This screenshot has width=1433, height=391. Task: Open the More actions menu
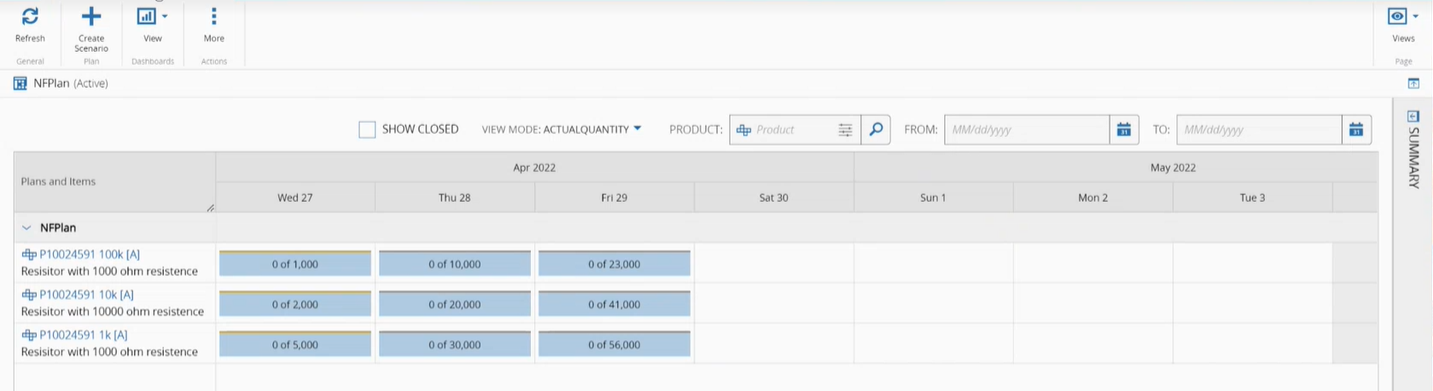pos(214,16)
